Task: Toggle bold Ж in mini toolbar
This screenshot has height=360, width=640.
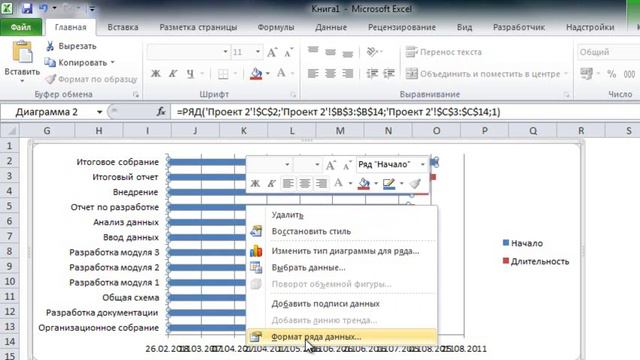Action: (x=255, y=184)
